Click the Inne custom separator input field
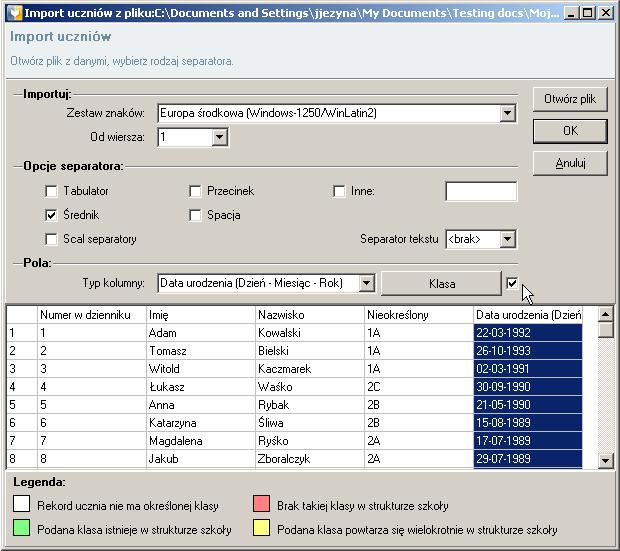Image resolution: width=620 pixels, height=551 pixels. click(481, 191)
